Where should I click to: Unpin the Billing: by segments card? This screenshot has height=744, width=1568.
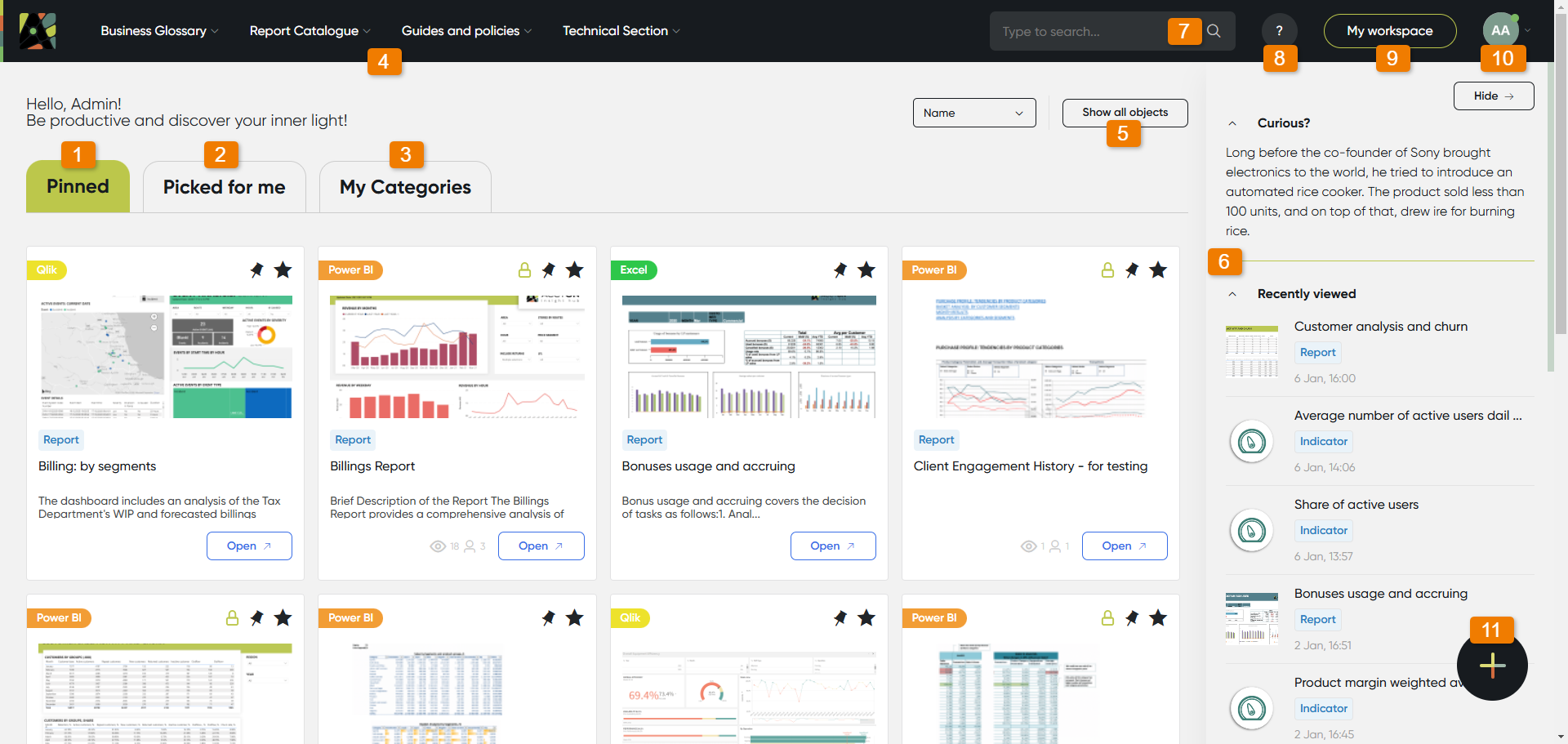click(256, 270)
